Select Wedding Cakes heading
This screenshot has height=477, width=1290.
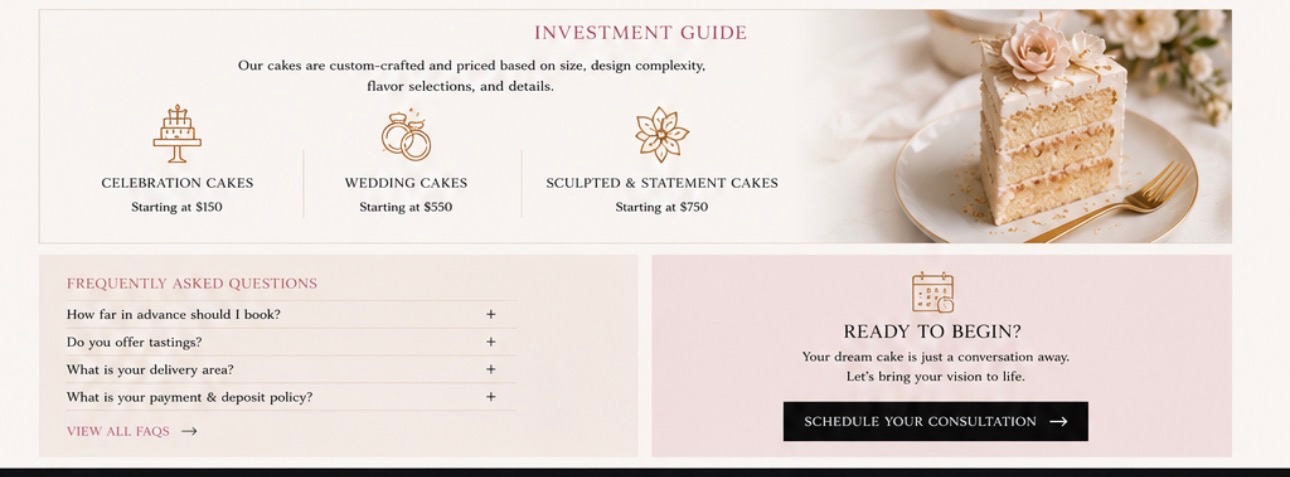[406, 183]
